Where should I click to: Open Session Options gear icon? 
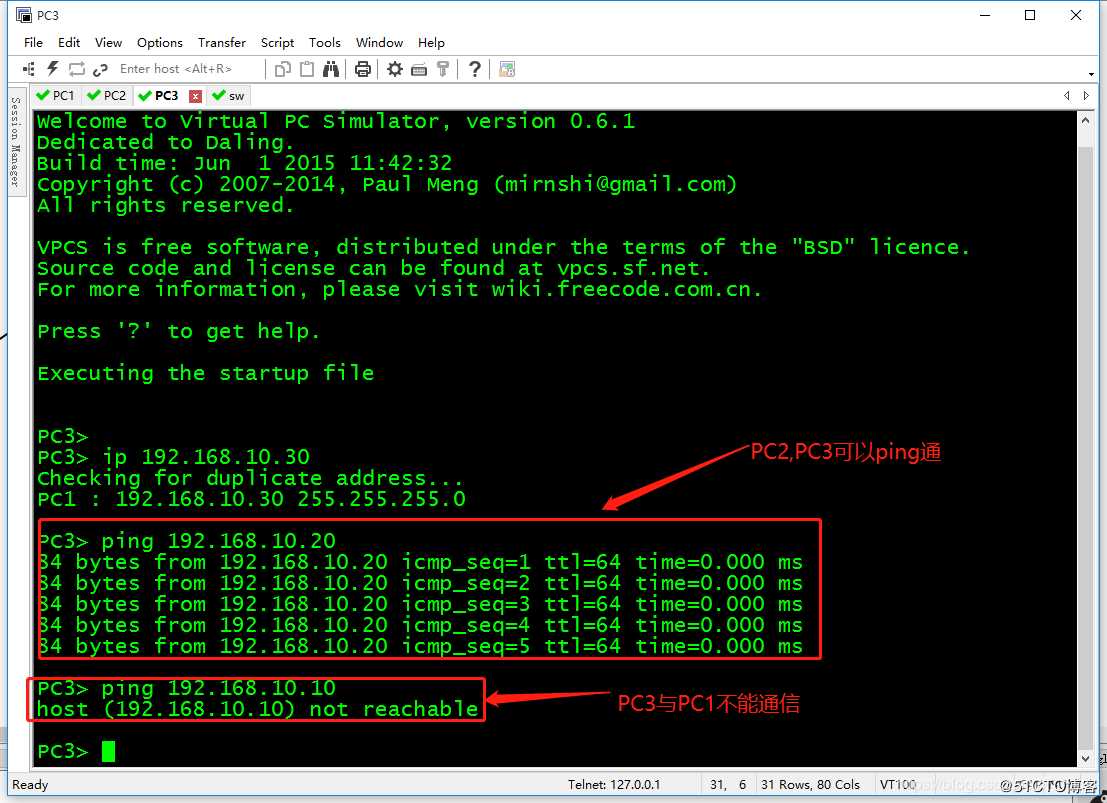coord(395,69)
